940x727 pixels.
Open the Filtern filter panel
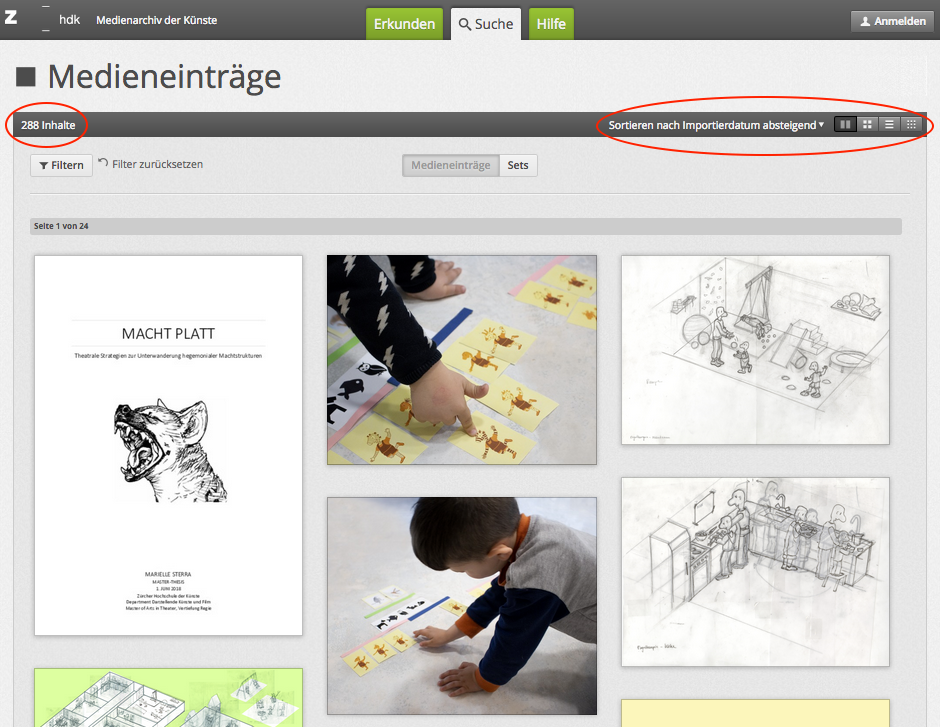click(x=61, y=165)
